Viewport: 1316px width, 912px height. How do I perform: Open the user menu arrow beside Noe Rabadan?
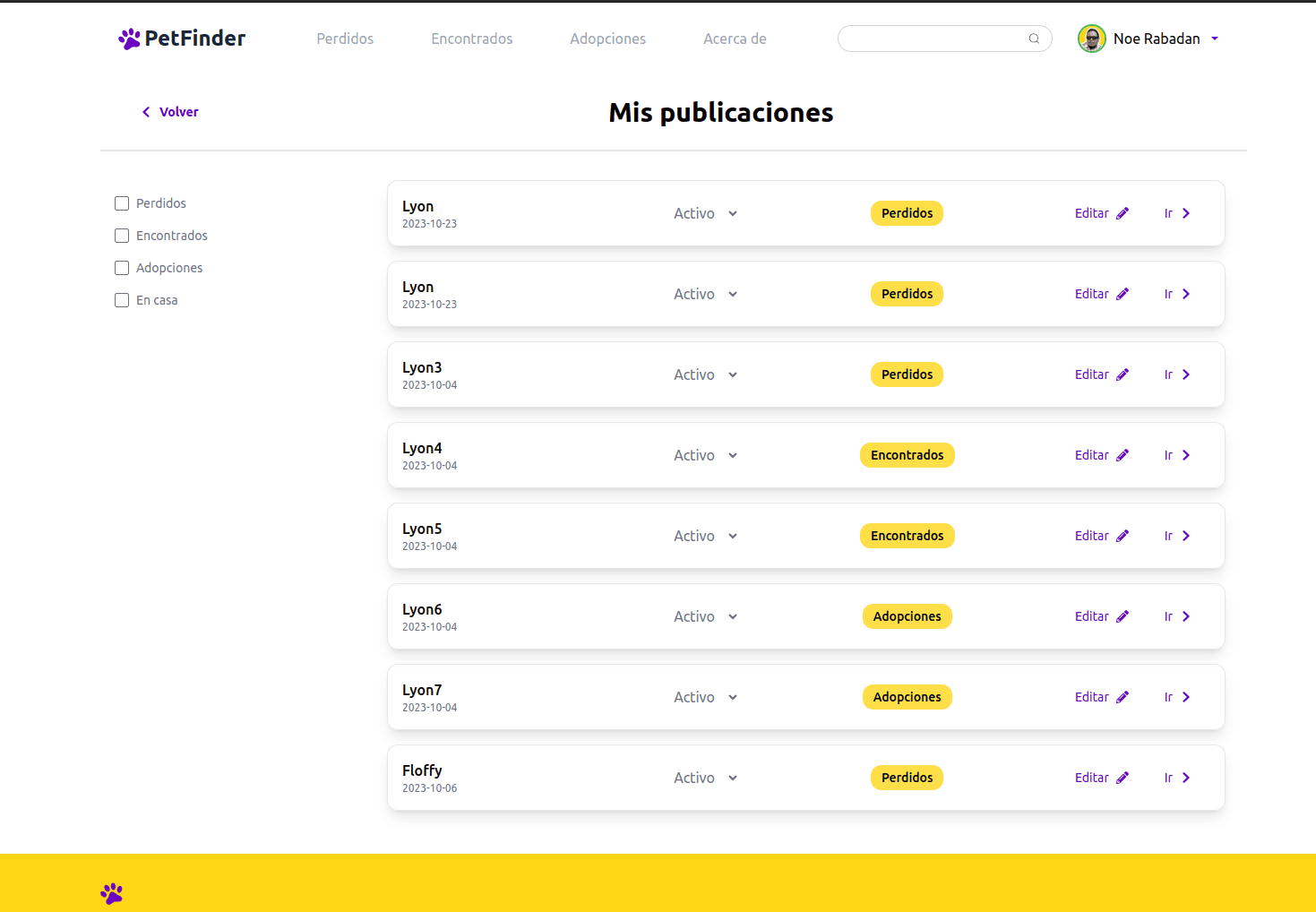point(1215,39)
